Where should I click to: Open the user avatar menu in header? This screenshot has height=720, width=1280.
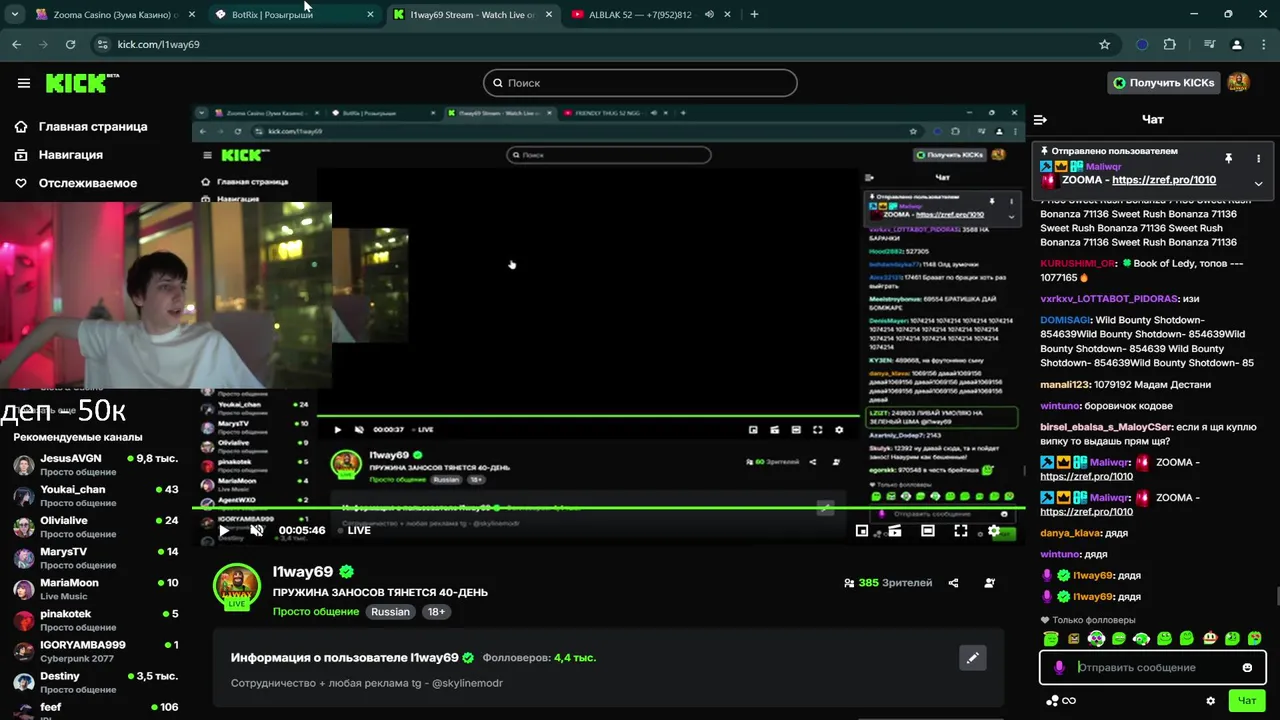click(x=1238, y=82)
